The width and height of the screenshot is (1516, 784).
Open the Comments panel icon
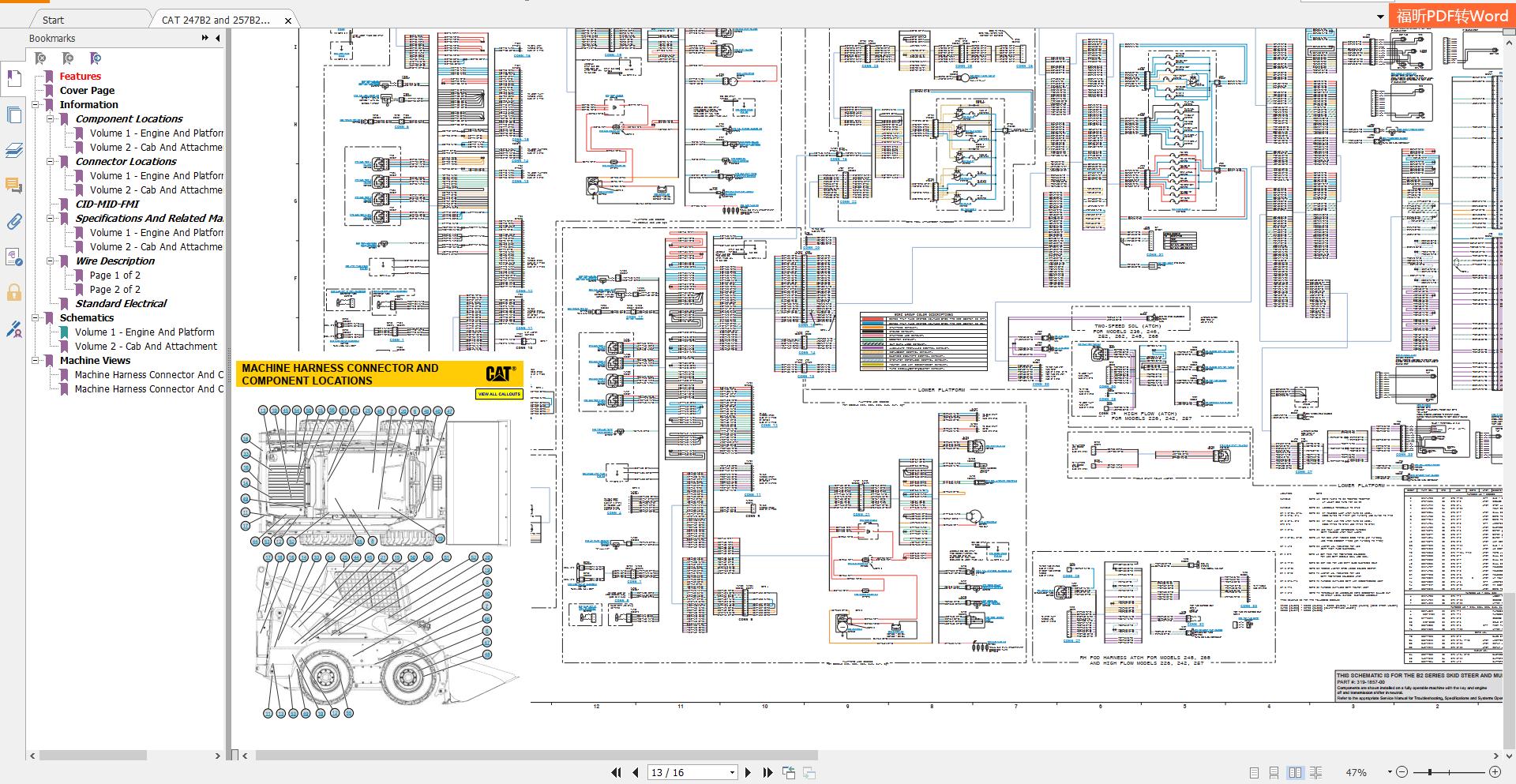(13, 186)
